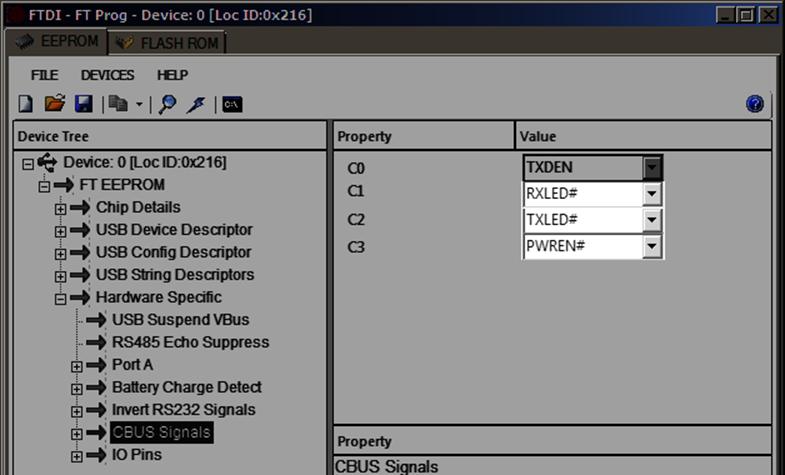
Task: Open the FILE menu
Action: click(x=45, y=75)
